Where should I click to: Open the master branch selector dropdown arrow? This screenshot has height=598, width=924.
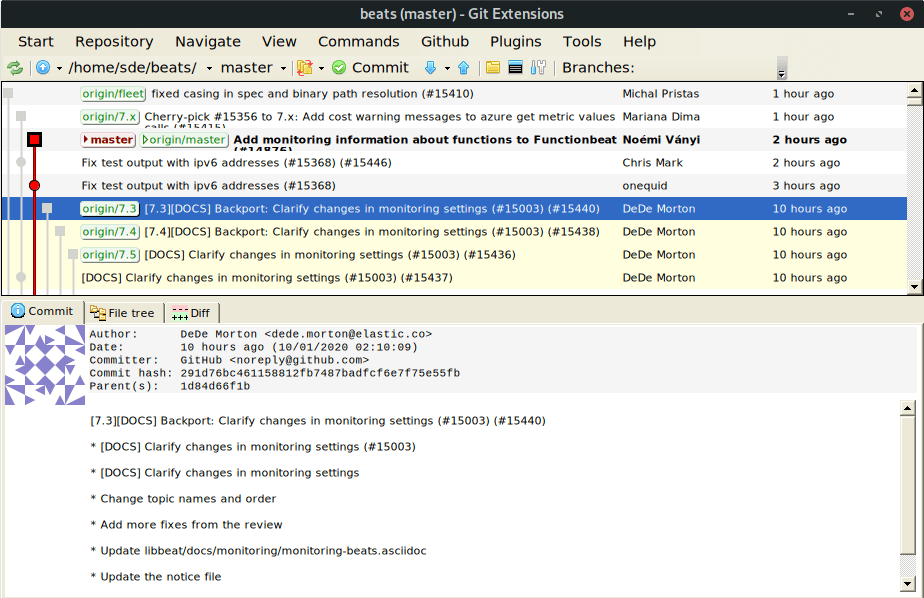(x=283, y=68)
